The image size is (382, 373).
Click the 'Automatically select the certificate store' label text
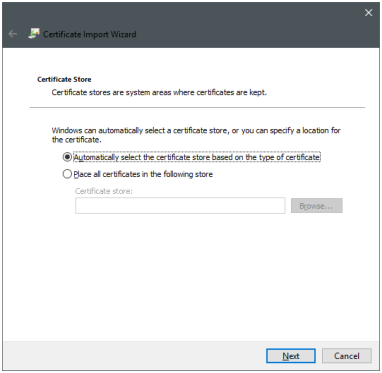click(197, 157)
